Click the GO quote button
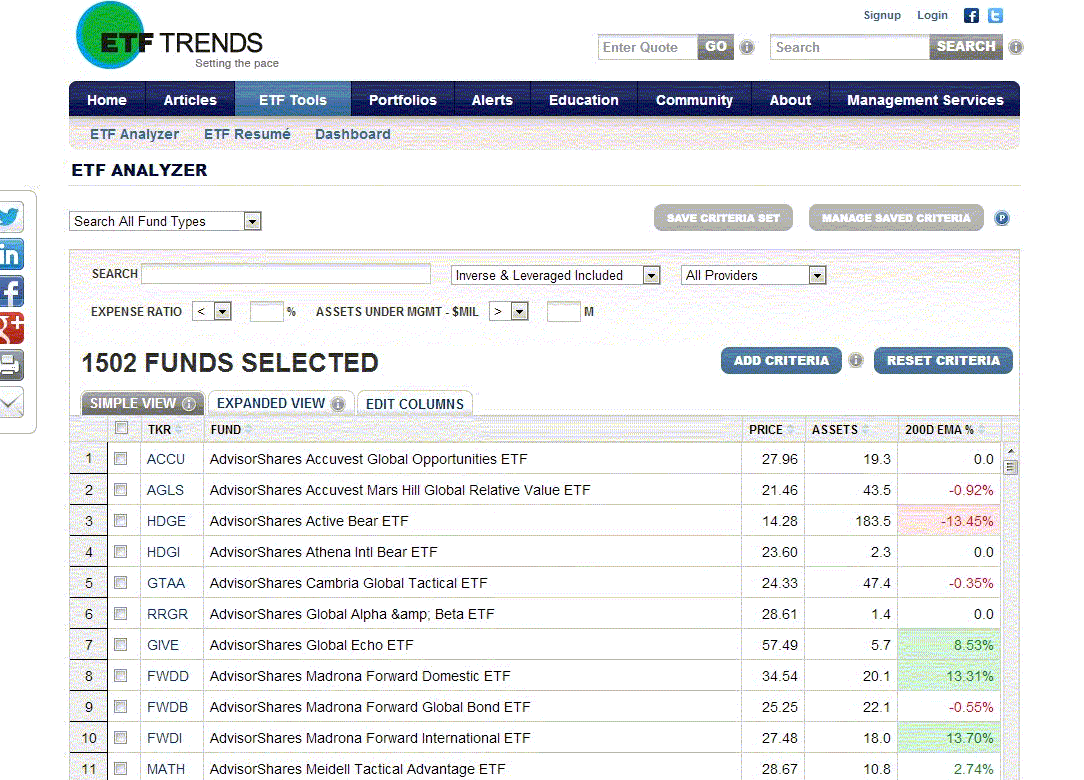Viewport: 1084px width, 780px height. pyautogui.click(x=716, y=47)
